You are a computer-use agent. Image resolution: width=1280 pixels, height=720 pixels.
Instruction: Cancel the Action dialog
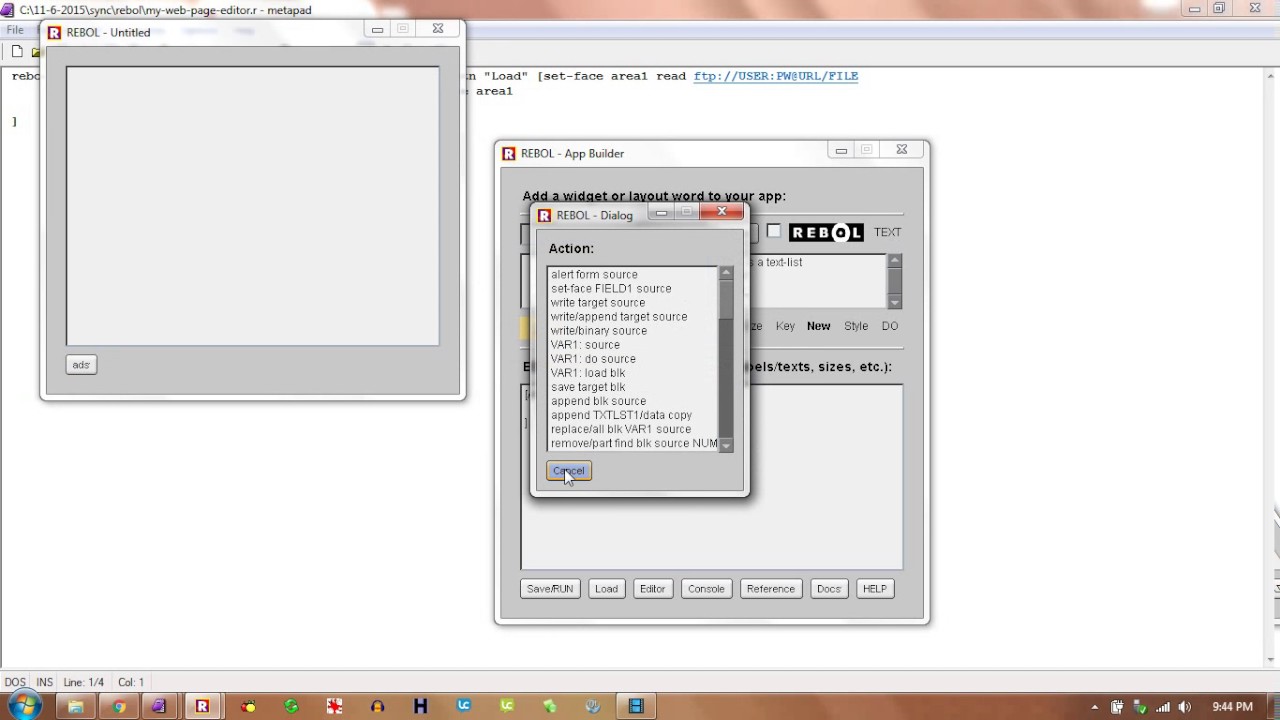(569, 471)
